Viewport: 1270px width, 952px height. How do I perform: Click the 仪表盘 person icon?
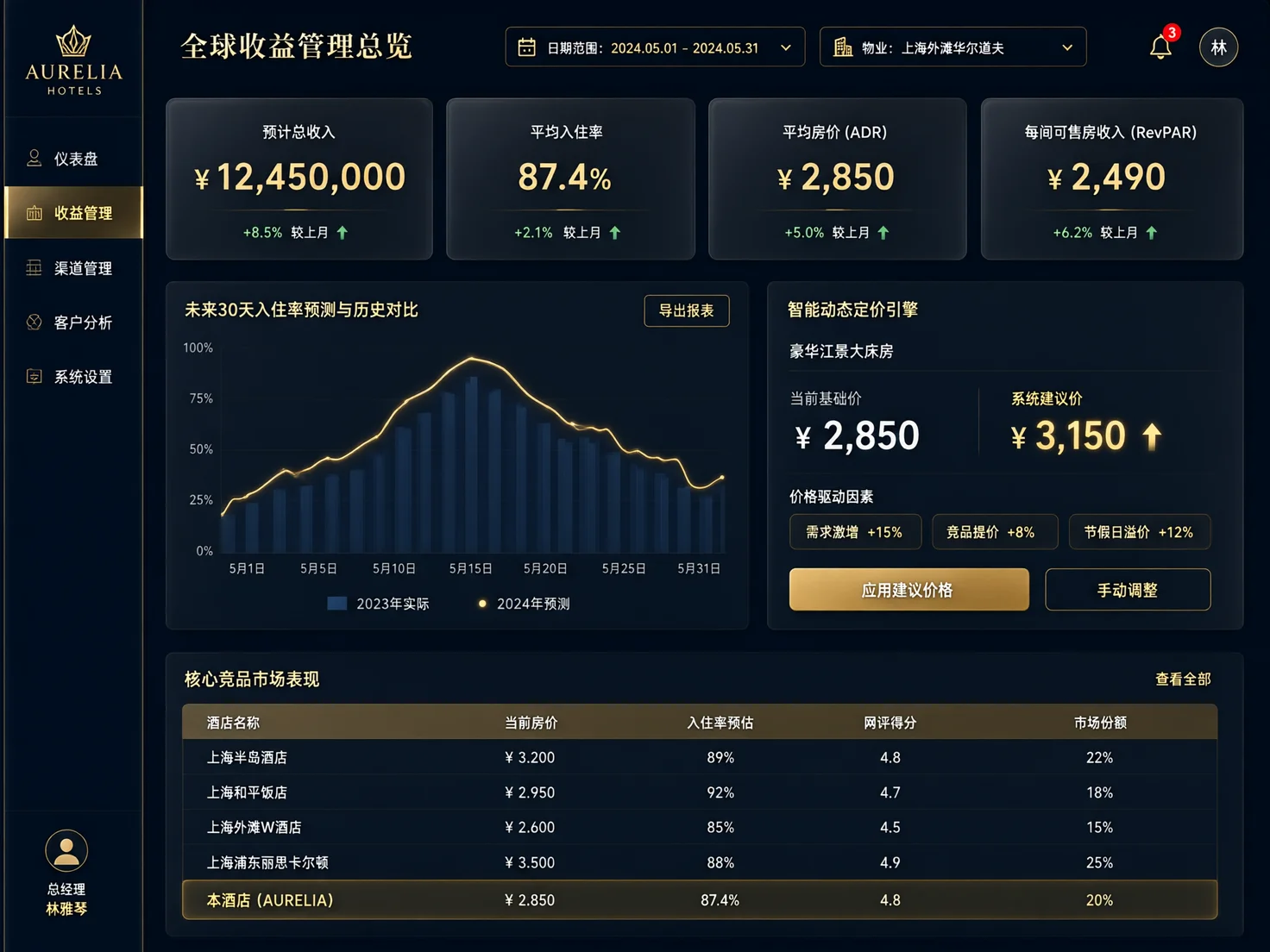coord(35,159)
